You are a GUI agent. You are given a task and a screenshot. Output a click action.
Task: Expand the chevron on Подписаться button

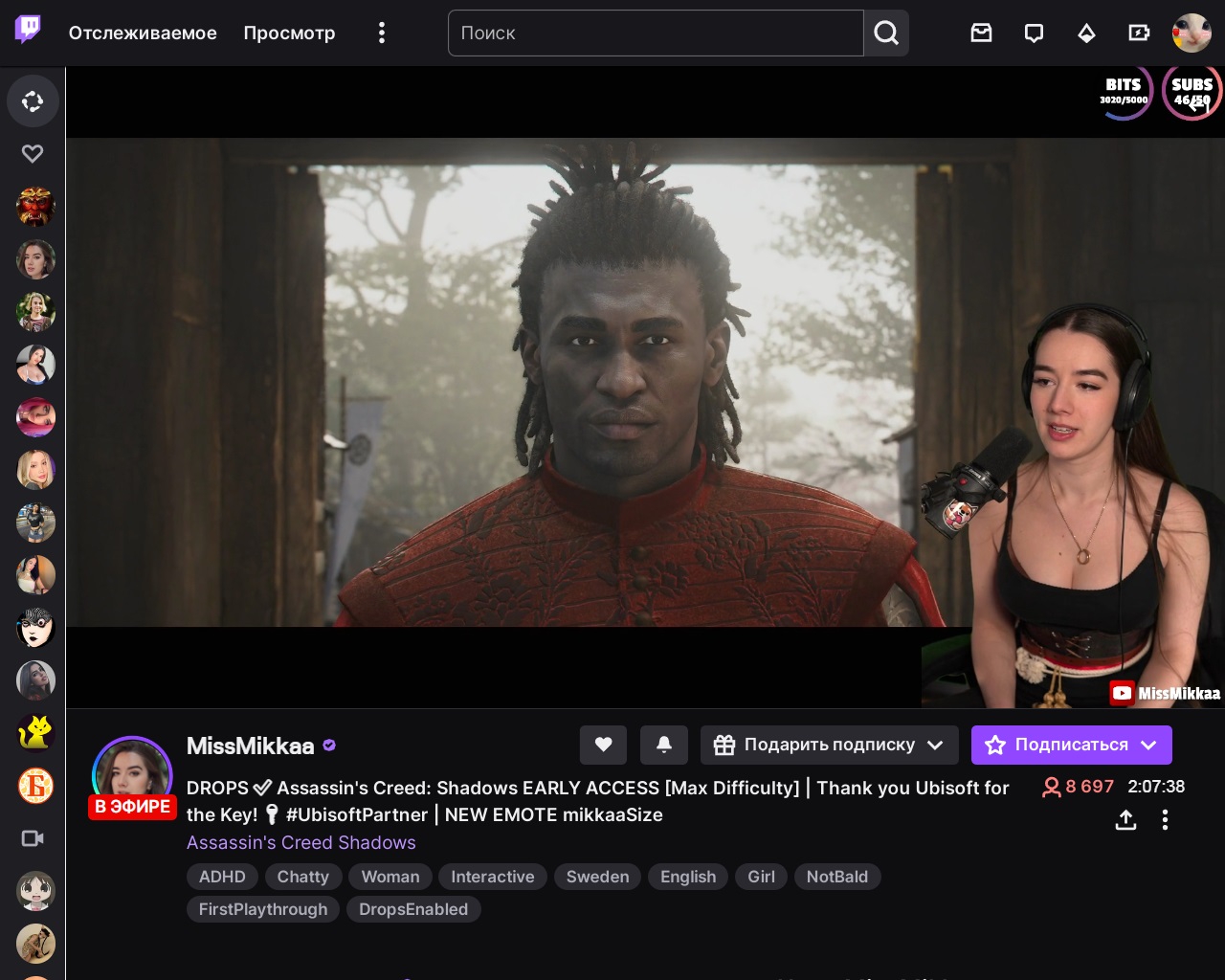pyautogui.click(x=1149, y=745)
